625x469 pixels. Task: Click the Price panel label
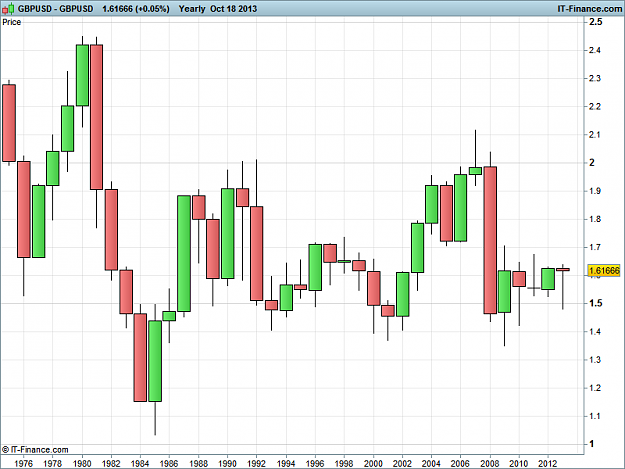click(x=12, y=22)
